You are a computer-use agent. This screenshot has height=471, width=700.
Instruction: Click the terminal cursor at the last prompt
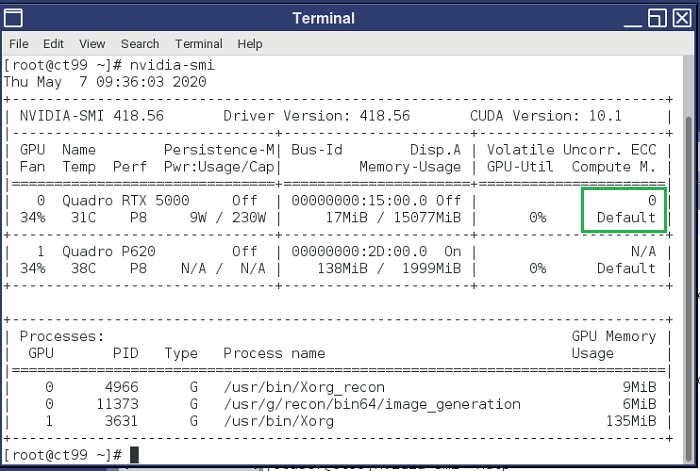click(134, 455)
